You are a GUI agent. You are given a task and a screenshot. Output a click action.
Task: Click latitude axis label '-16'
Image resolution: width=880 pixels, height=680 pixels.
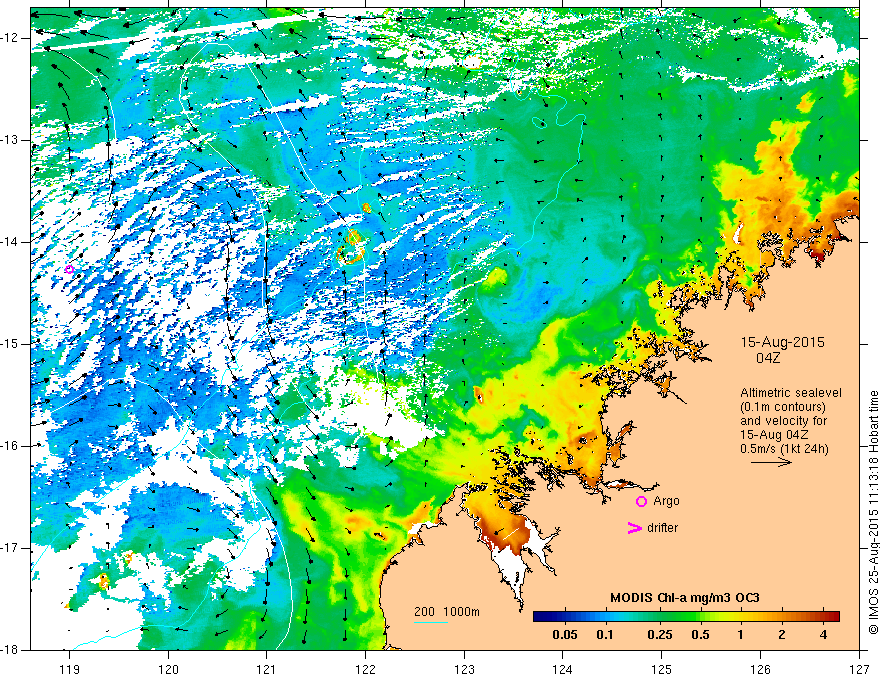click(11, 446)
